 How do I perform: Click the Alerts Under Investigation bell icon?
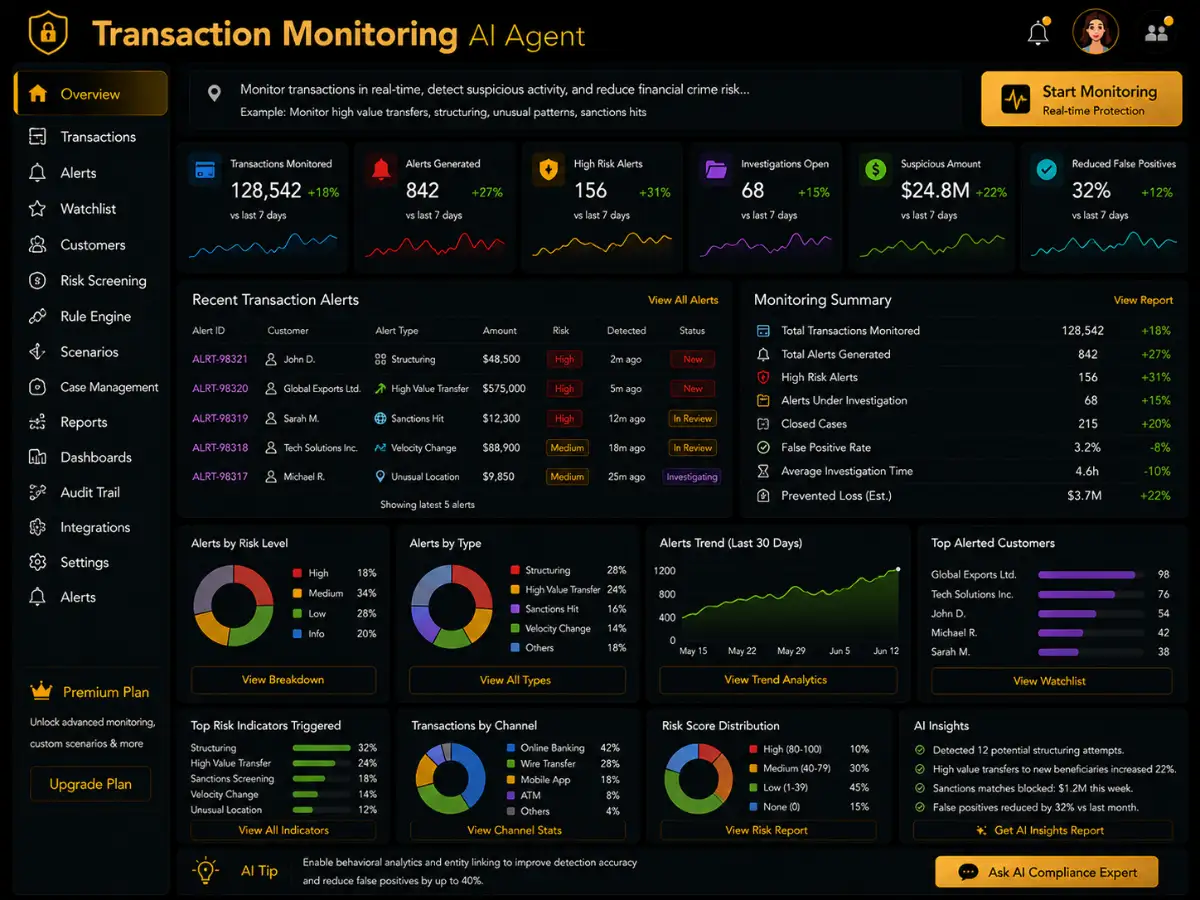763,400
